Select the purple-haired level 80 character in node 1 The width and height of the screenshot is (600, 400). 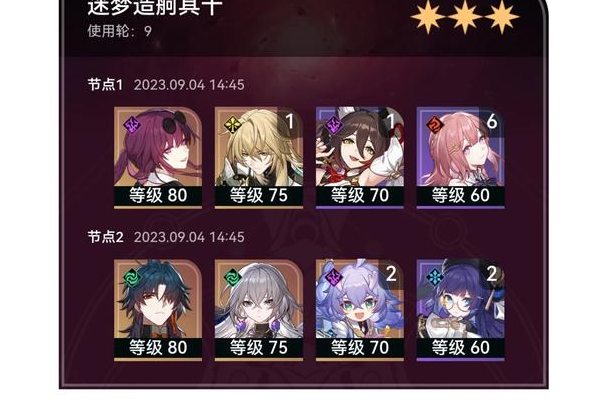point(158,158)
